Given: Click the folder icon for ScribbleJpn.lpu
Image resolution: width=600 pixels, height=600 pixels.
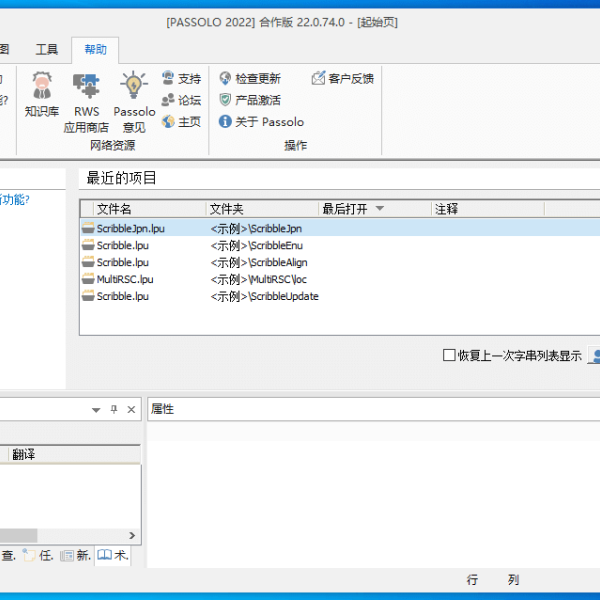Looking at the screenshot, I should (88, 228).
